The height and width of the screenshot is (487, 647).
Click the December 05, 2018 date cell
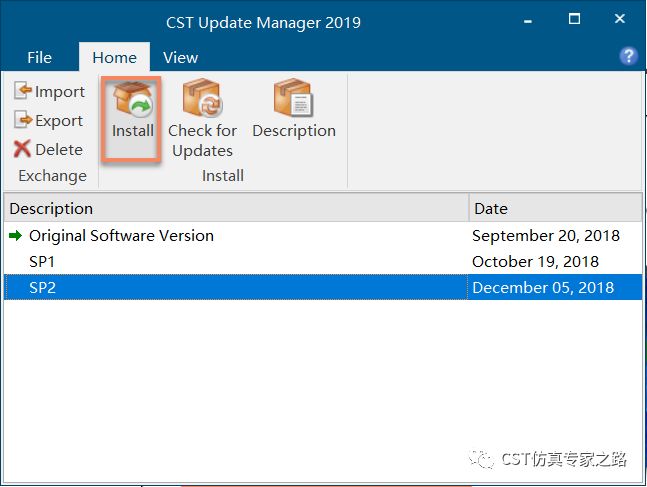(543, 287)
